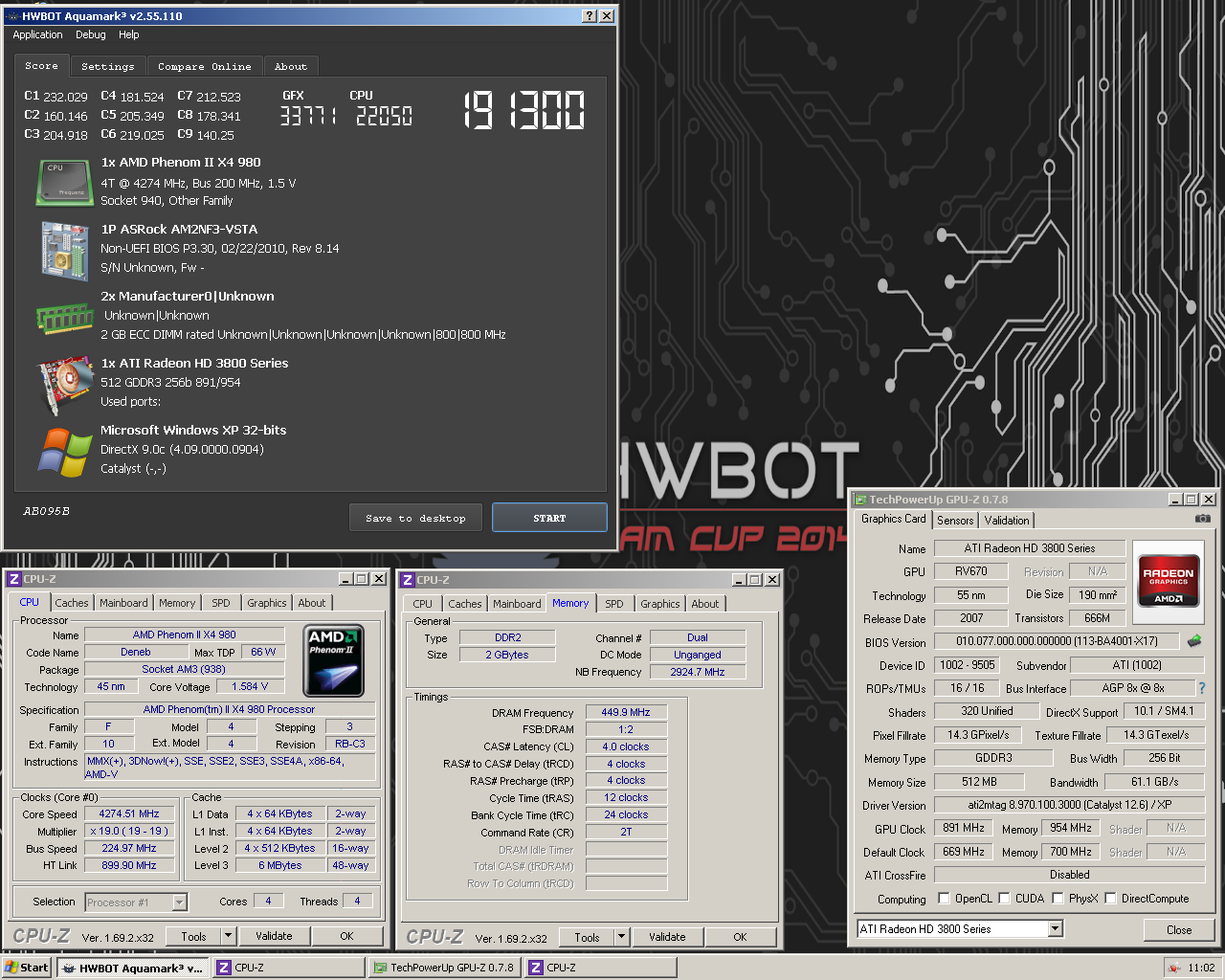Enable the CUDA checkbox in GPU-Z
This screenshot has width=1225, height=980.
pos(1005,899)
